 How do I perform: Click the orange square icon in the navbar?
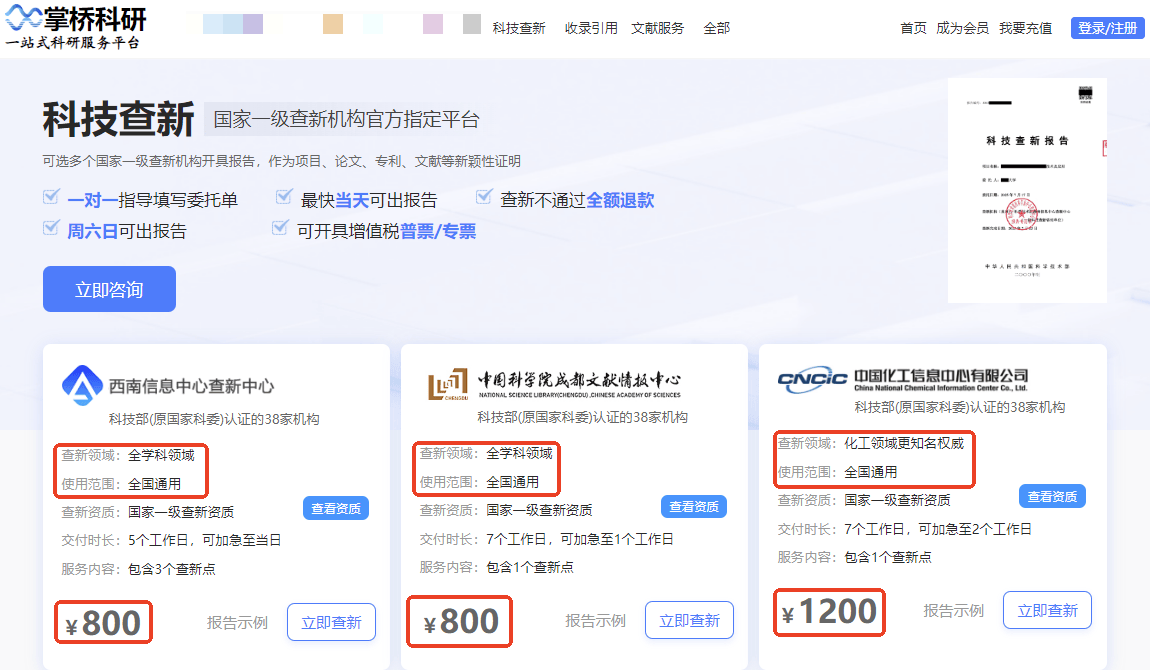[x=333, y=27]
